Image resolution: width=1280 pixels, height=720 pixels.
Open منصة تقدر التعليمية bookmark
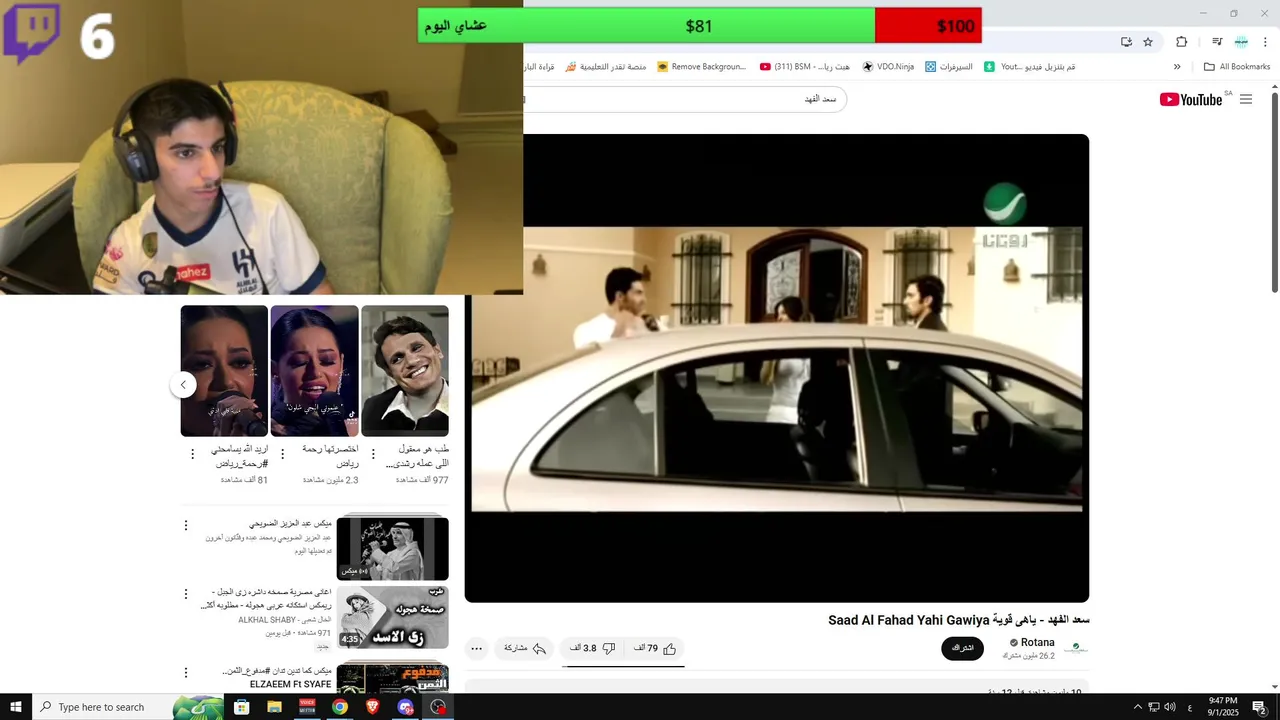(x=605, y=67)
